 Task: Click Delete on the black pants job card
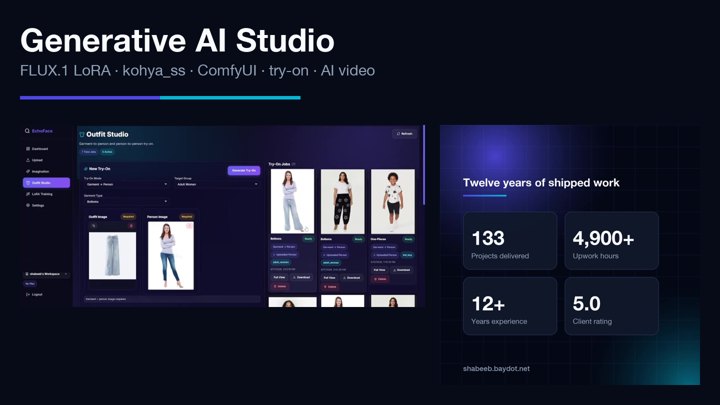pyautogui.click(x=330, y=287)
